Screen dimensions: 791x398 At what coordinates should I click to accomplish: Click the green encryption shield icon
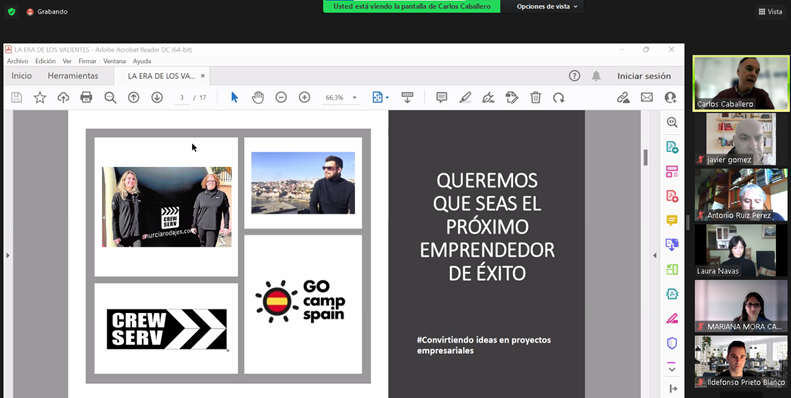click(x=12, y=12)
